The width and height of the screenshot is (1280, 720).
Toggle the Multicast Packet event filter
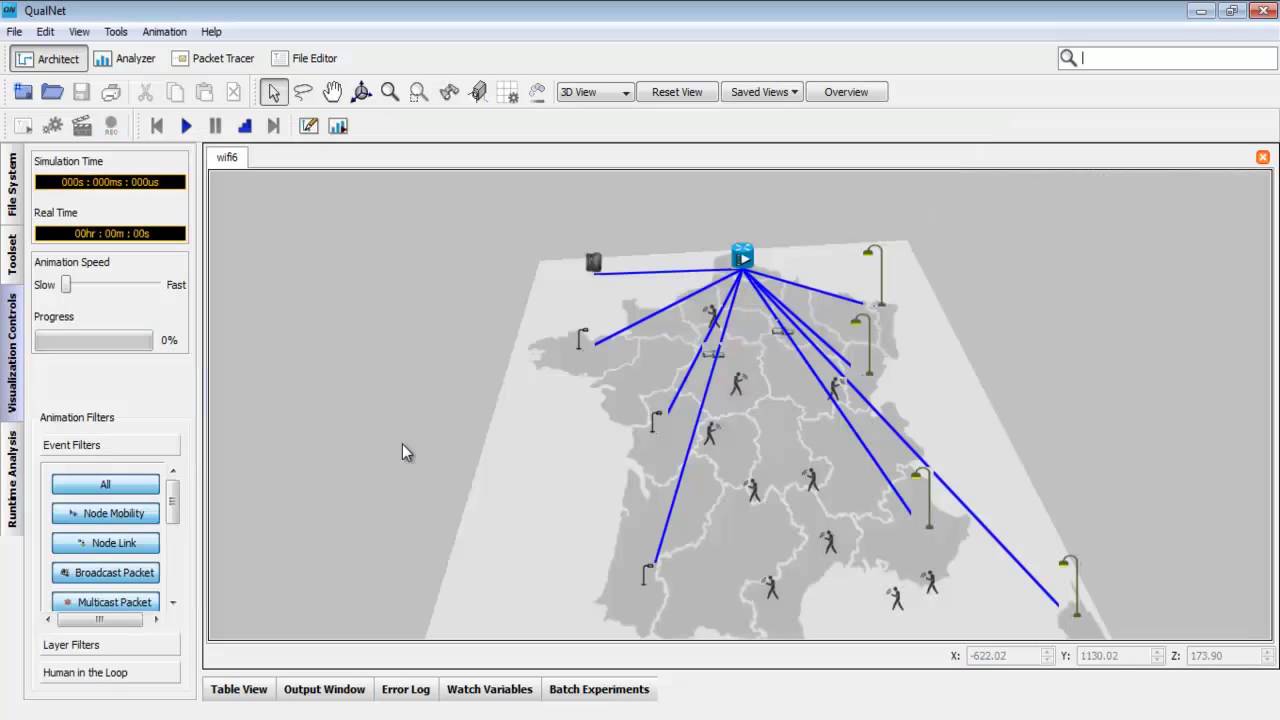[105, 602]
